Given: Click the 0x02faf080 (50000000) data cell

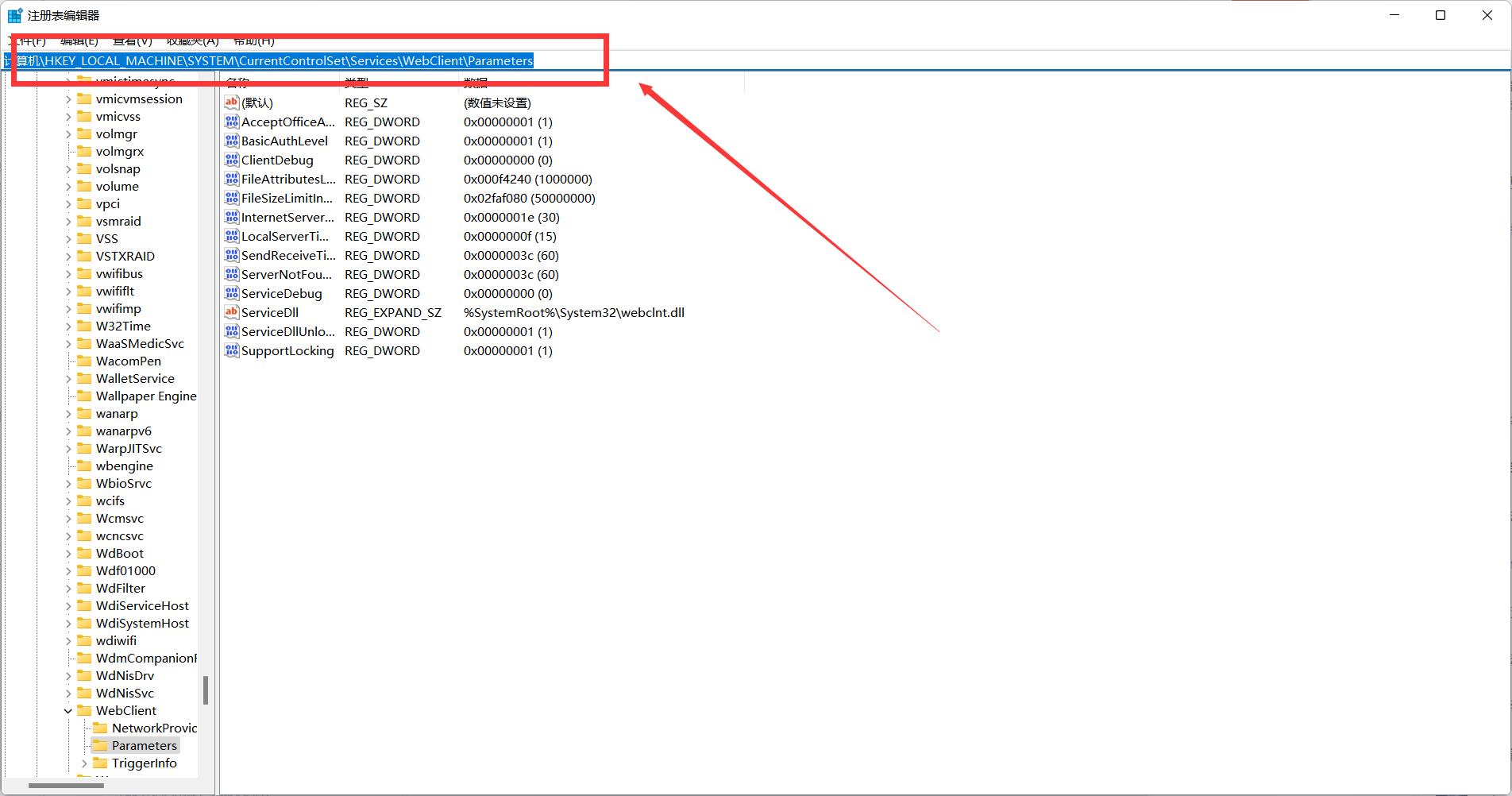Looking at the screenshot, I should pyautogui.click(x=530, y=198).
